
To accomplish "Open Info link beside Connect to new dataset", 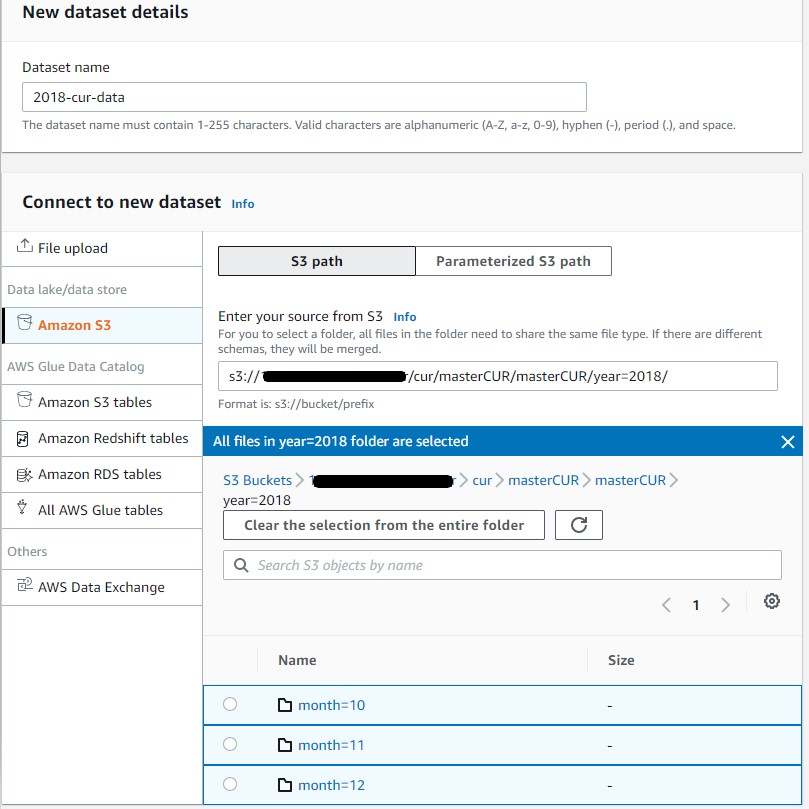I will [243, 204].
